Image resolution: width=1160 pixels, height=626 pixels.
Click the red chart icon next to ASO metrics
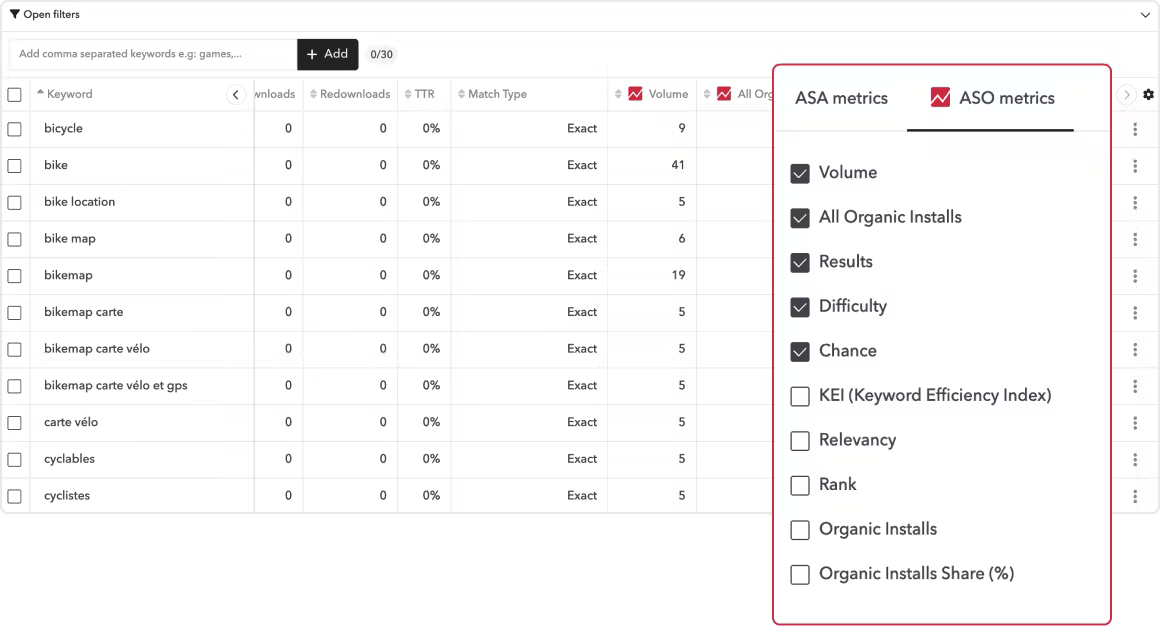click(x=941, y=97)
